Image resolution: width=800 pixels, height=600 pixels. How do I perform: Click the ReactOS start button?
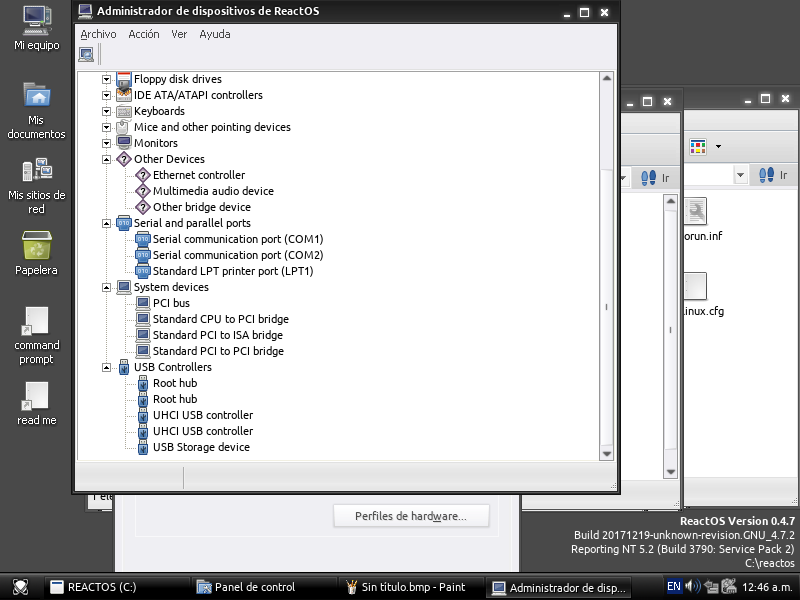[x=20, y=587]
